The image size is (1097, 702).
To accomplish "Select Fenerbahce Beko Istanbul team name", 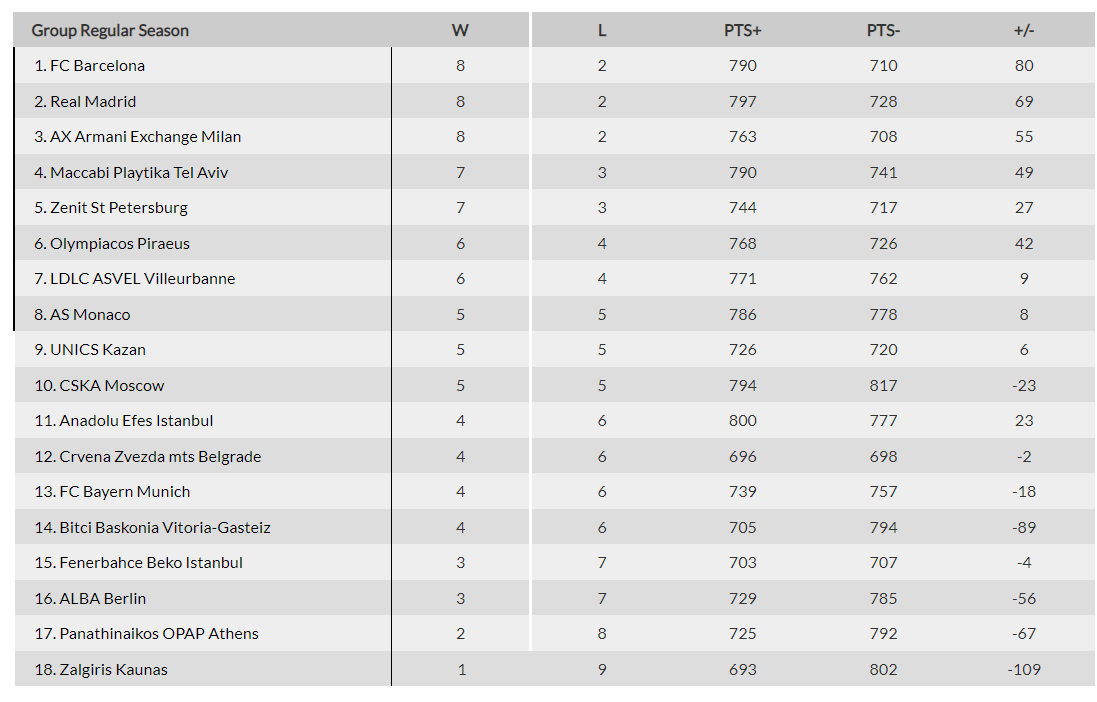I will [x=151, y=563].
